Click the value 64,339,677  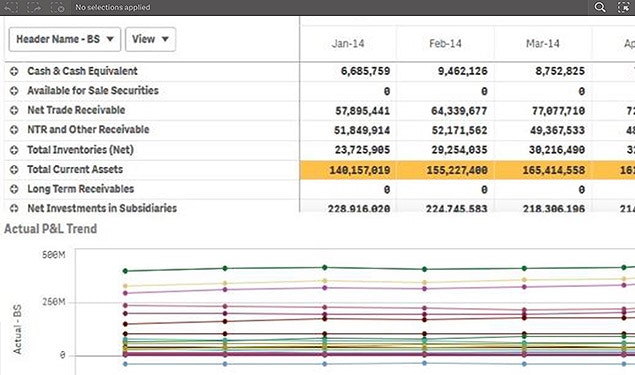coord(459,111)
